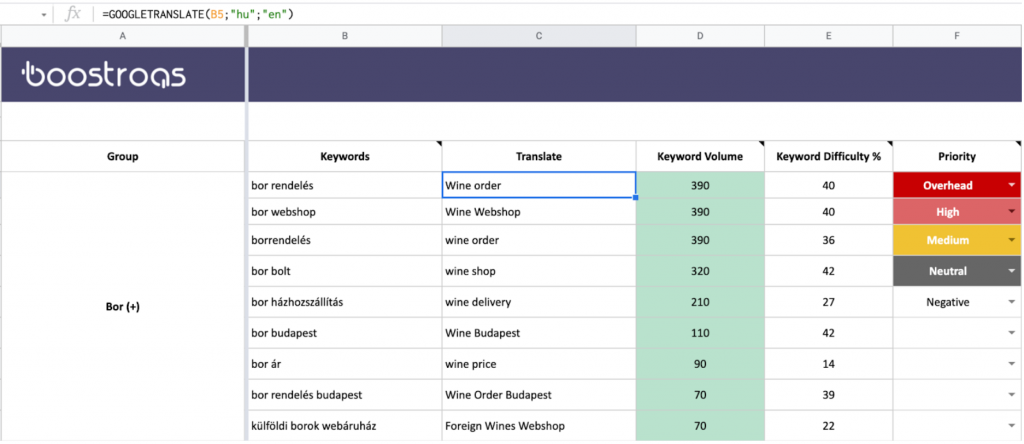The image size is (1024, 444).
Task: Select the 'bor házhozszállítás' keyword cell
Action: click(345, 302)
